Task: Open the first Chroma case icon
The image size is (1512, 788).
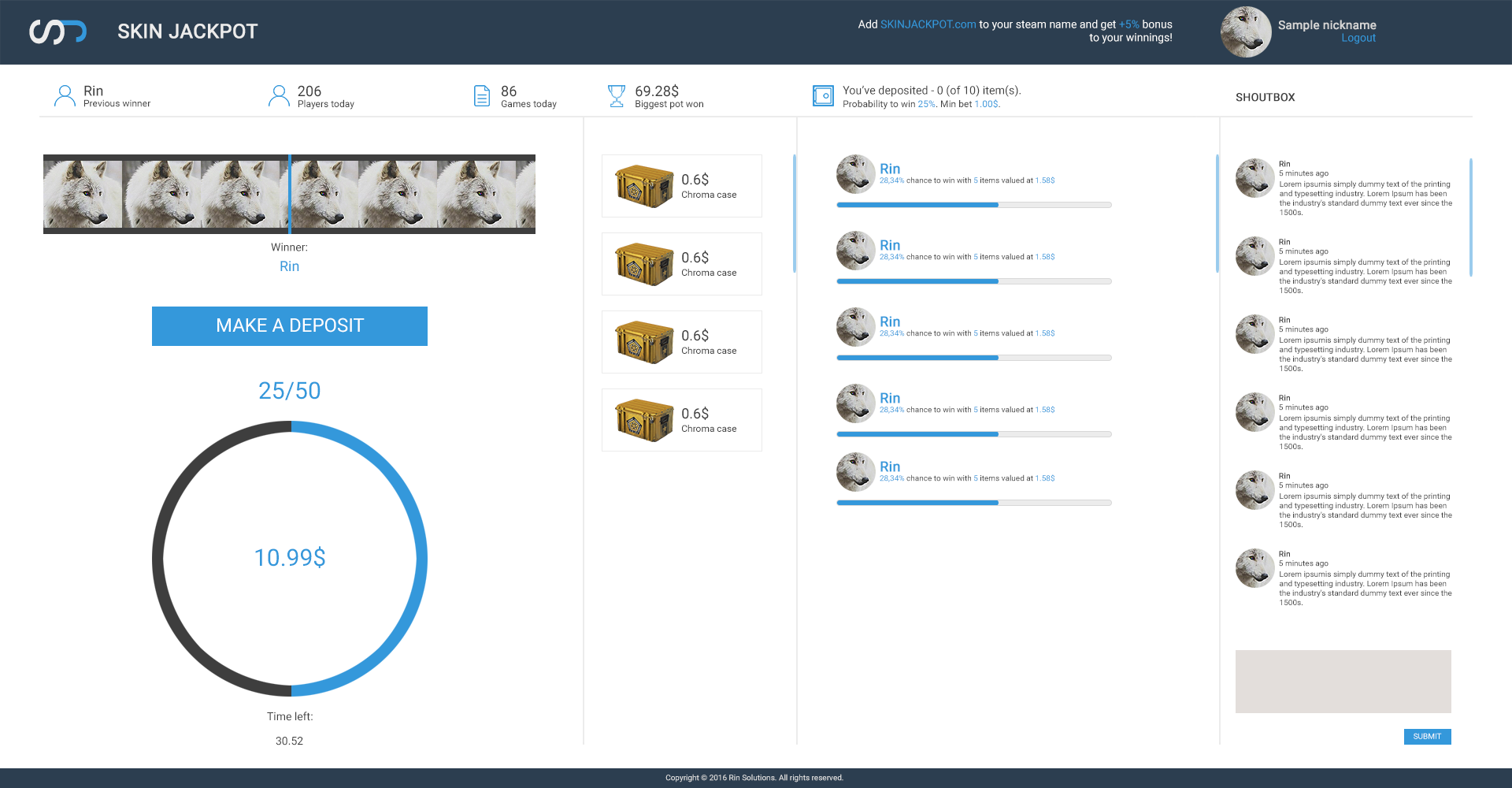Action: tap(644, 186)
